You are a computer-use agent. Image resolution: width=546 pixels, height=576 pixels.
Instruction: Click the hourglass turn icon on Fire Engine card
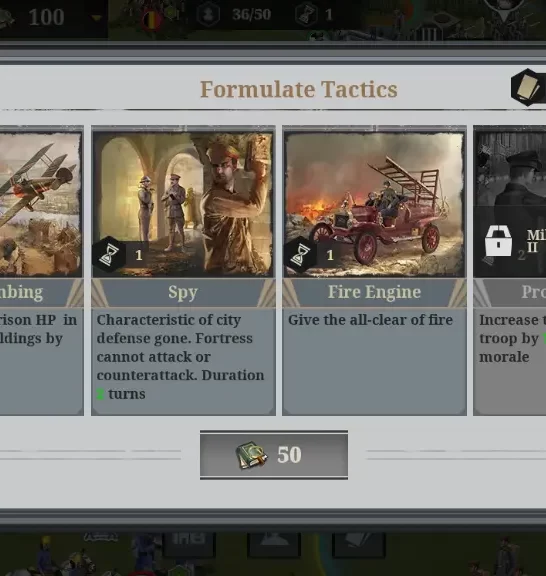tap(300, 255)
